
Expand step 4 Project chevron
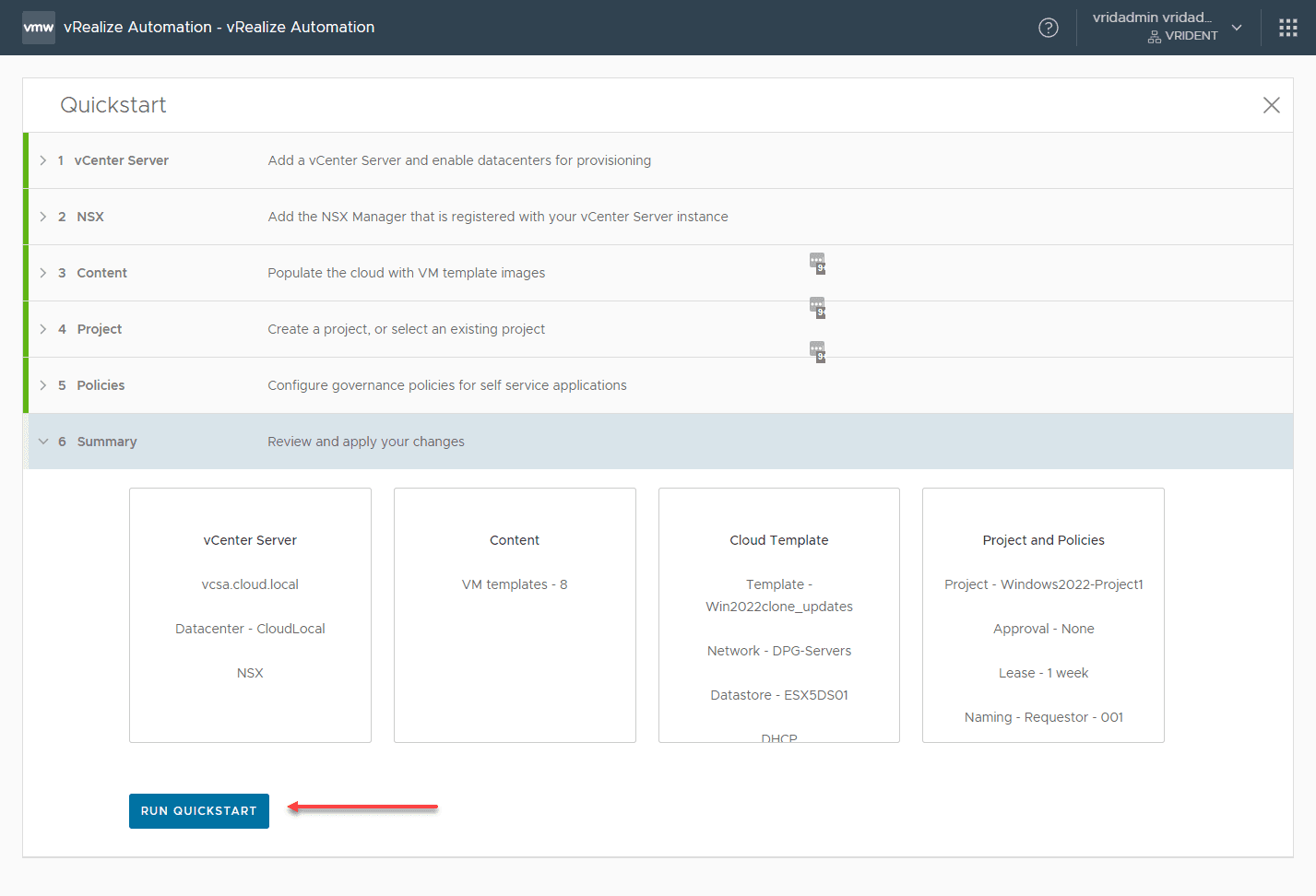pyautogui.click(x=43, y=329)
